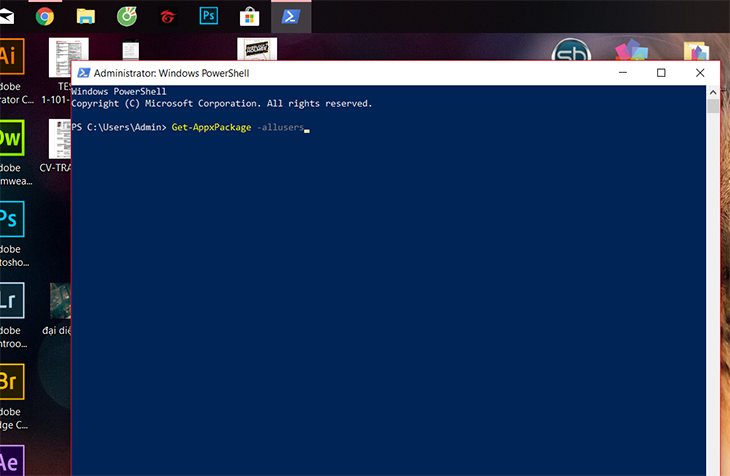Click the Copyright Microsoft Corporation line

[222, 103]
